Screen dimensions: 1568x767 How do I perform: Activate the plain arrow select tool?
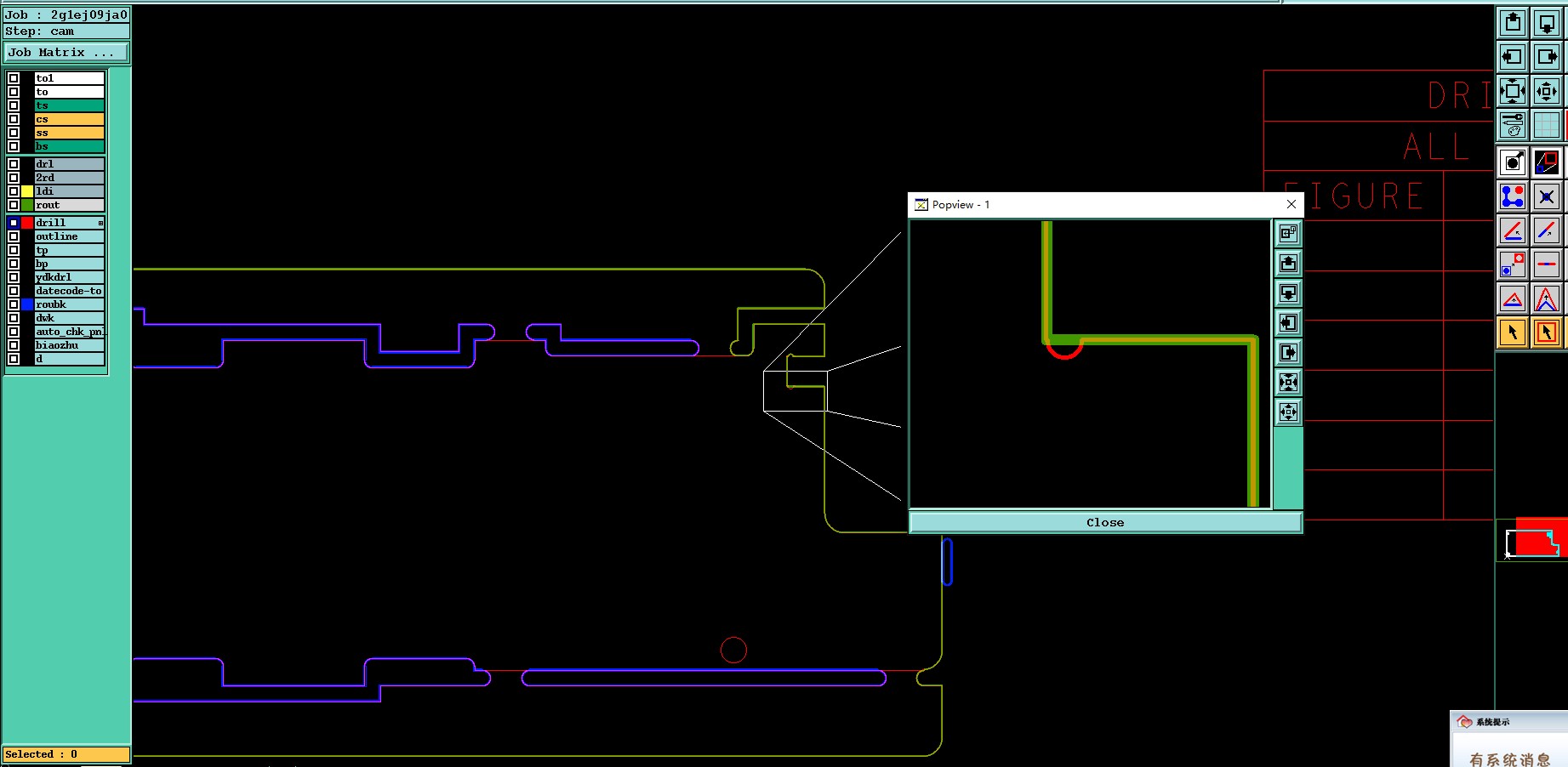1513,332
